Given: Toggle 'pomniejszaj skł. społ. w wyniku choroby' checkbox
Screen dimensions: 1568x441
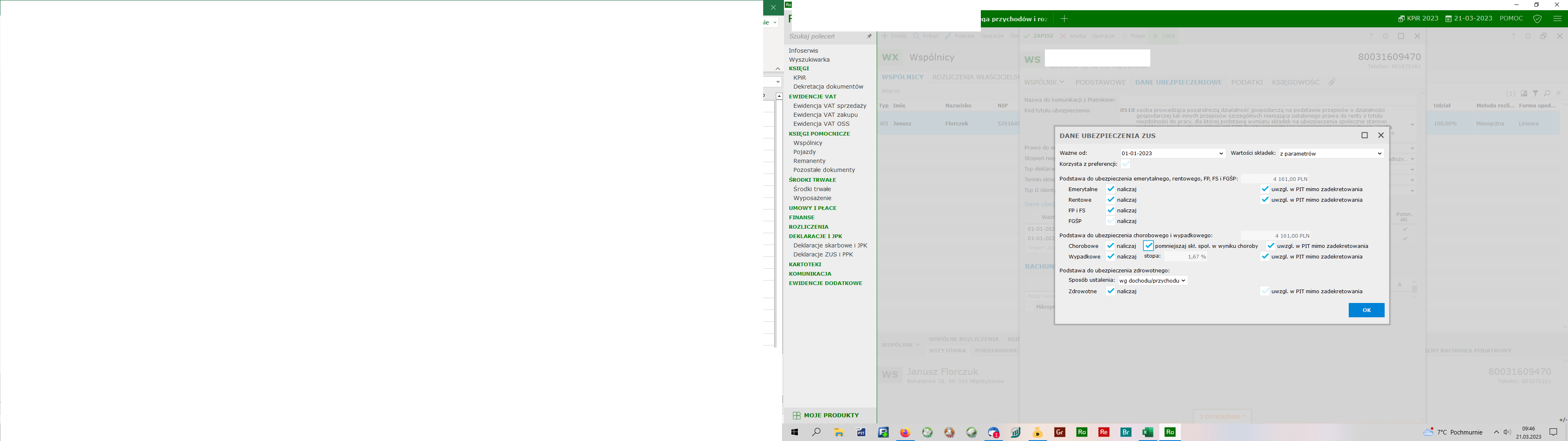Looking at the screenshot, I should click(x=1148, y=246).
